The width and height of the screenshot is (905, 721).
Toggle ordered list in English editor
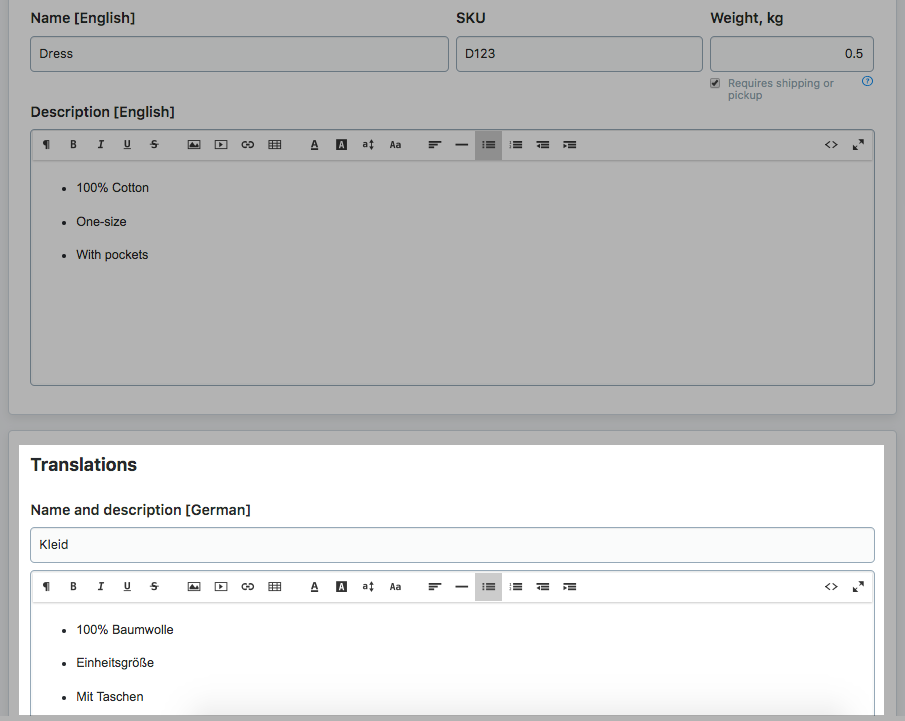click(516, 145)
